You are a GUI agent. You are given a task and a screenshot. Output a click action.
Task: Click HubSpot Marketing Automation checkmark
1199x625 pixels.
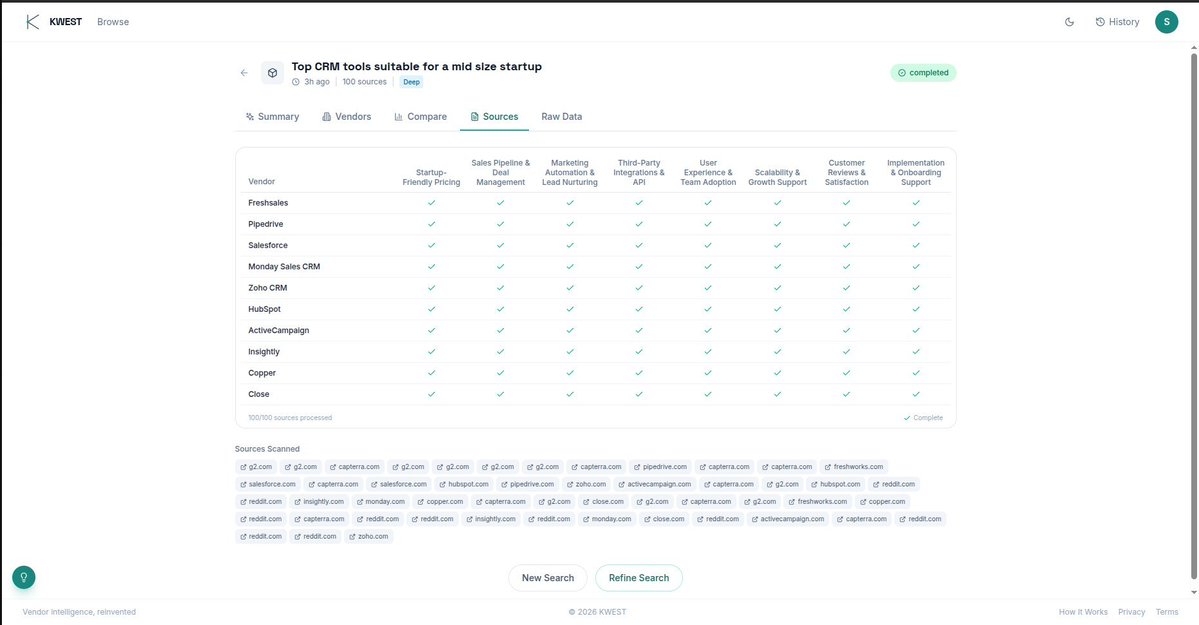point(570,309)
